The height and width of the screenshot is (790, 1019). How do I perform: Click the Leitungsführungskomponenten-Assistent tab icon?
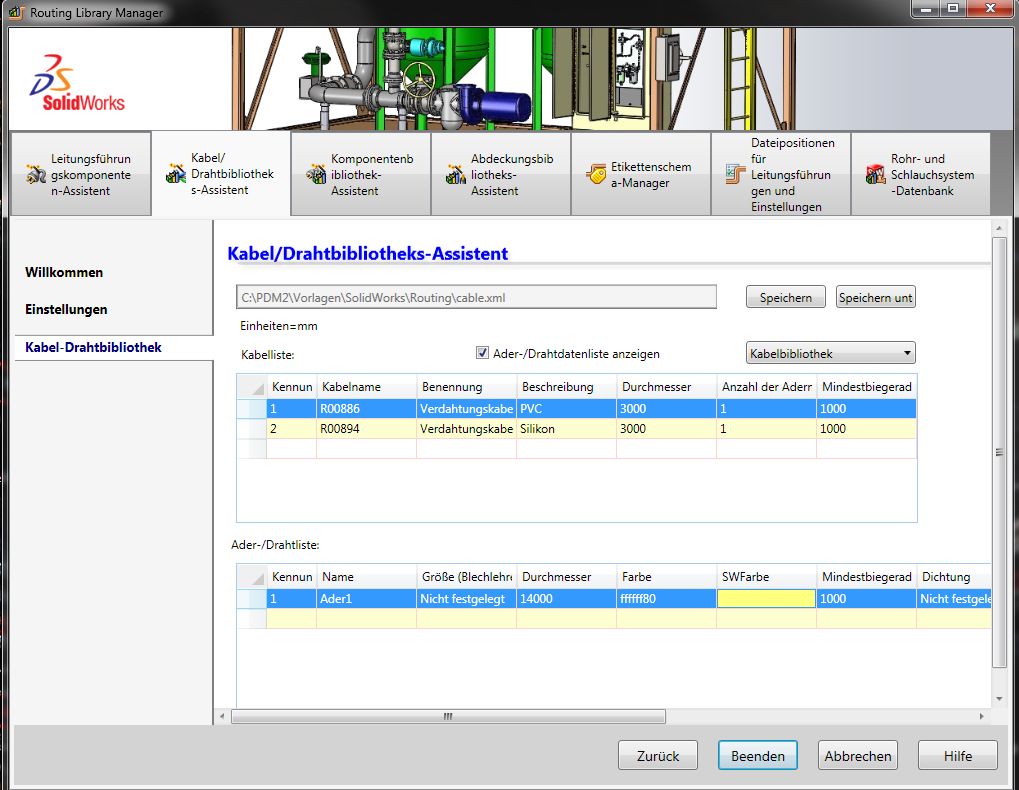point(36,175)
